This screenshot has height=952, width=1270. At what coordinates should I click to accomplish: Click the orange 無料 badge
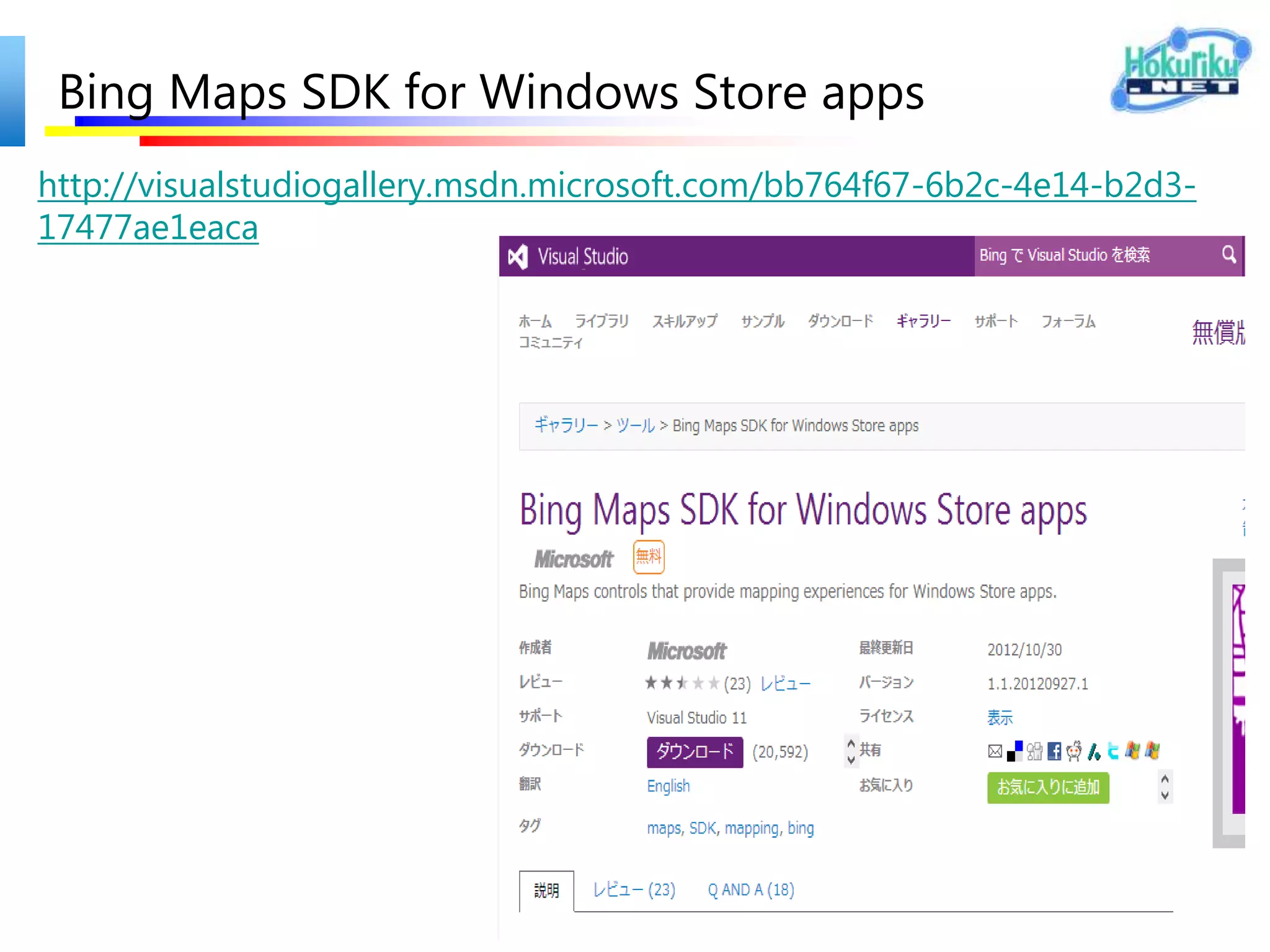[649, 557]
